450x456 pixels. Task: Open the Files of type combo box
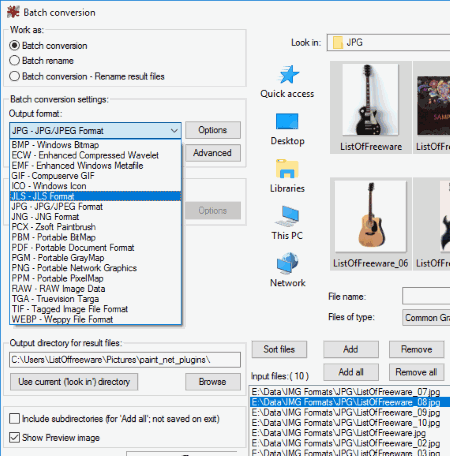coord(426,318)
